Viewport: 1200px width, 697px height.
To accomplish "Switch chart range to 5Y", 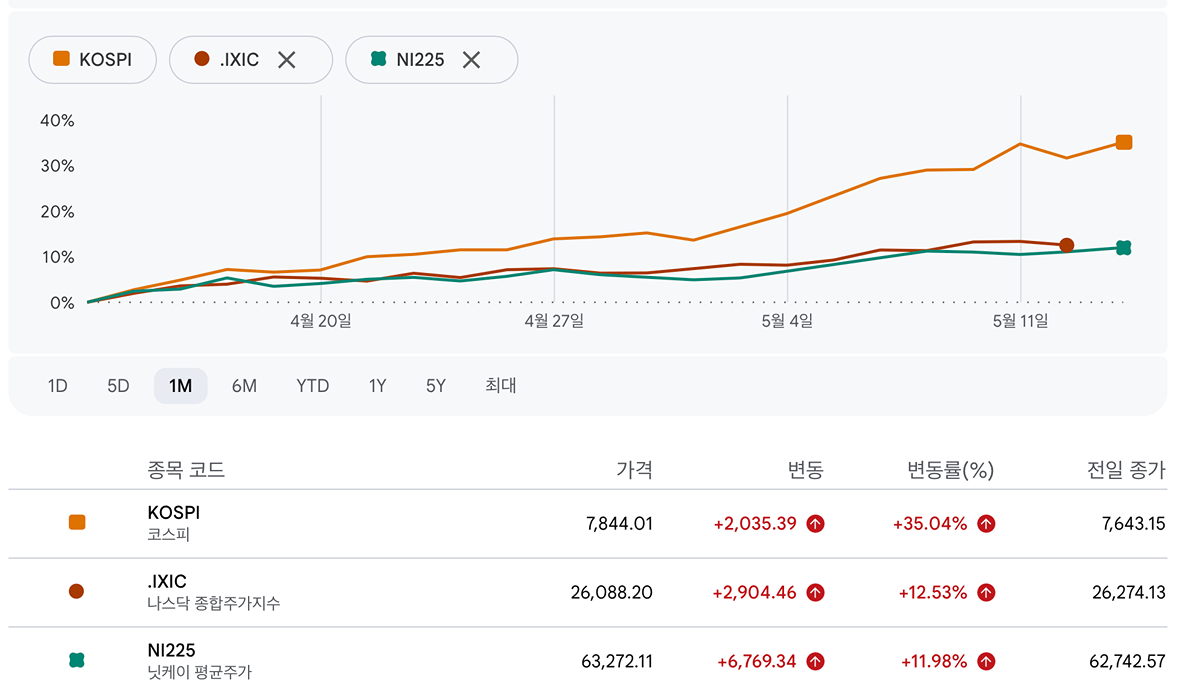I will pos(436,386).
